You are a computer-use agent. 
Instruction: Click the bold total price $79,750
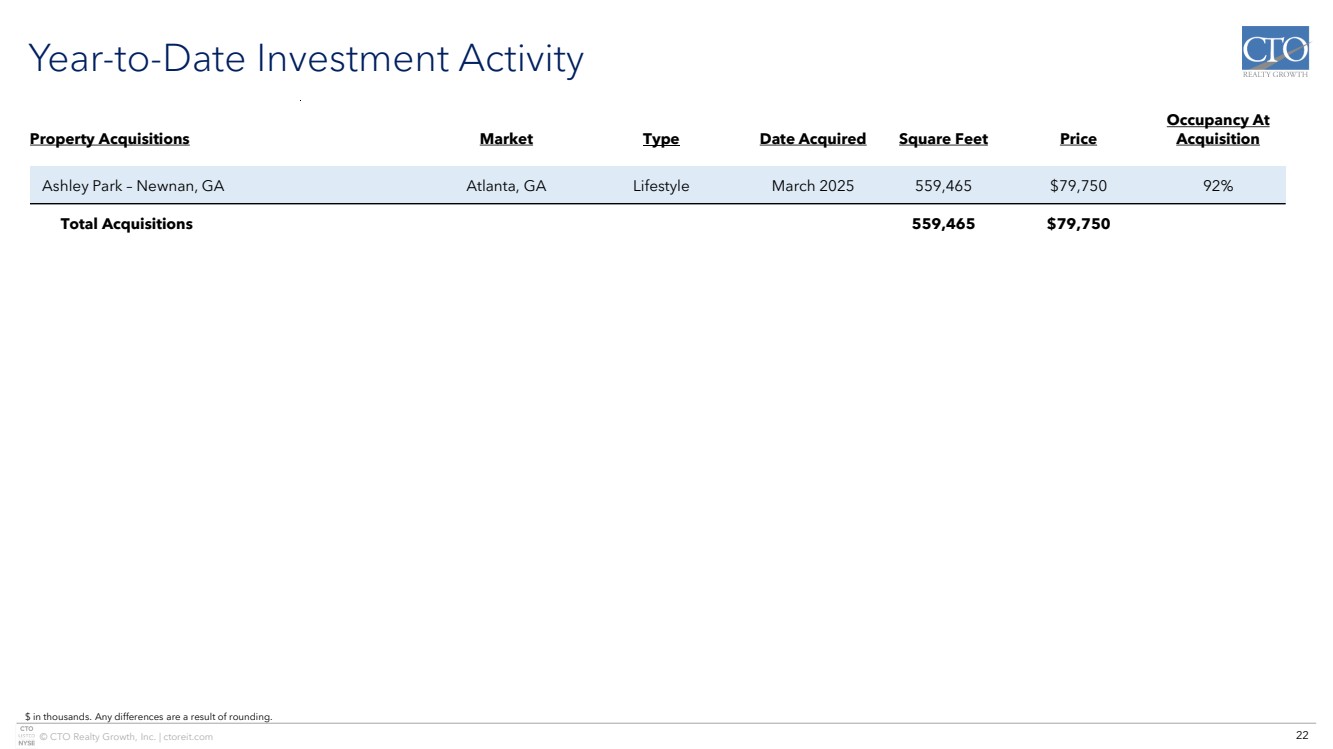1078,224
